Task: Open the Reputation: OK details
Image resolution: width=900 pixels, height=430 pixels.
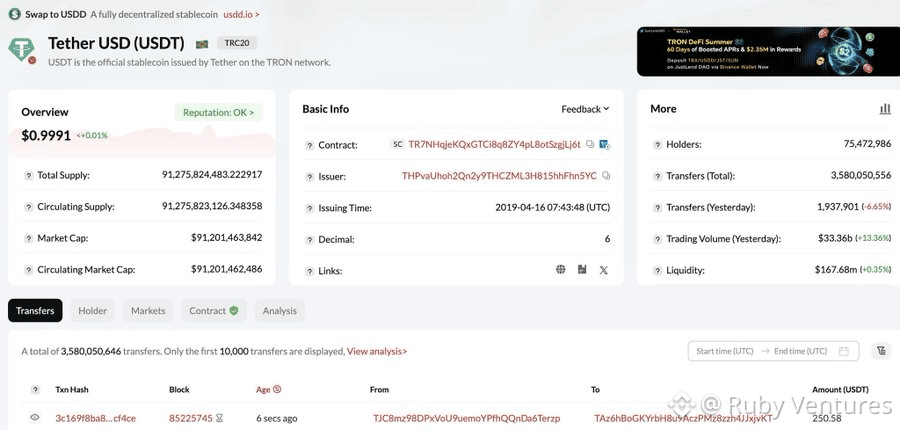Action: 218,113
